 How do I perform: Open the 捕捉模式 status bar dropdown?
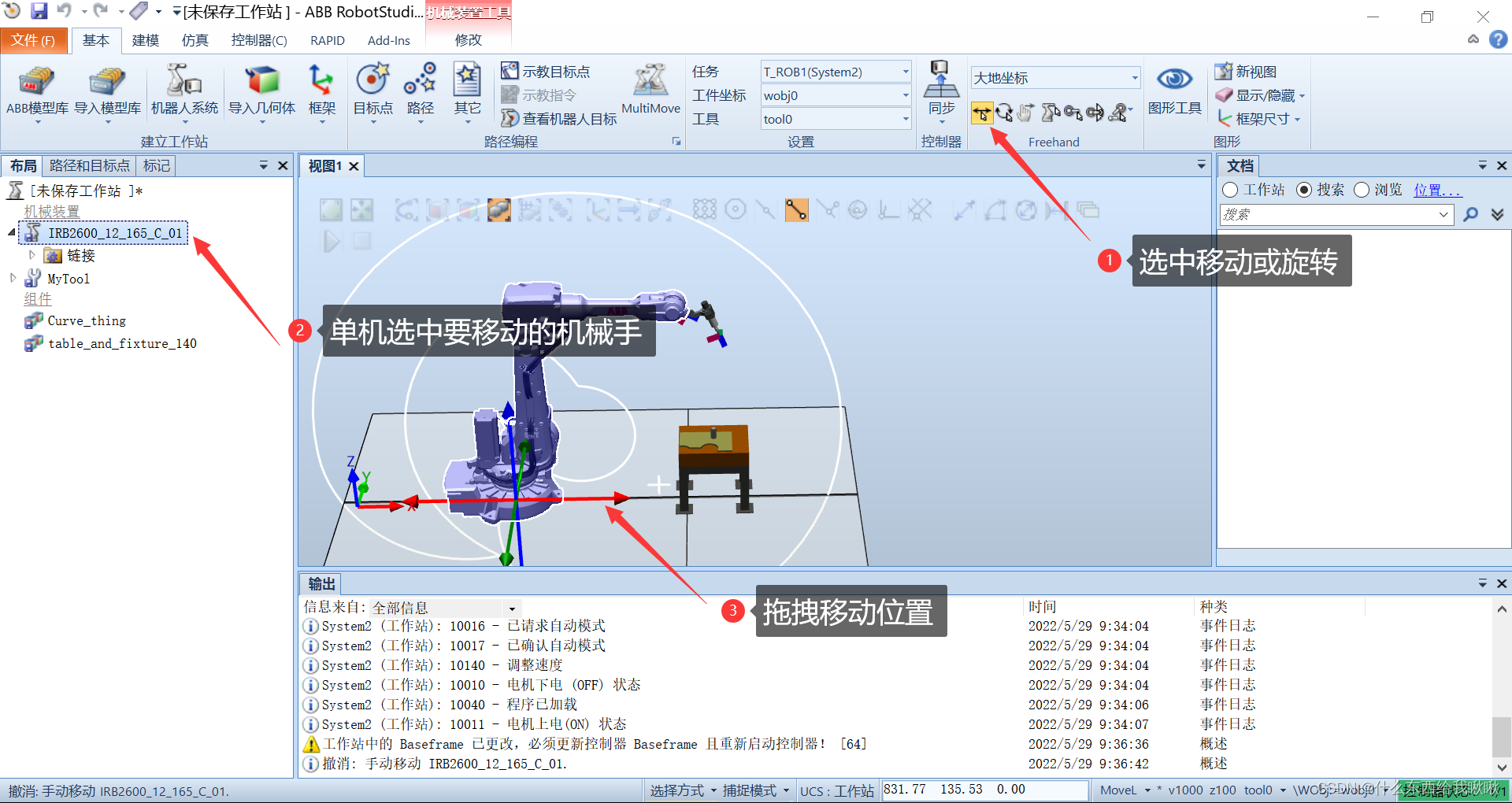[x=756, y=790]
